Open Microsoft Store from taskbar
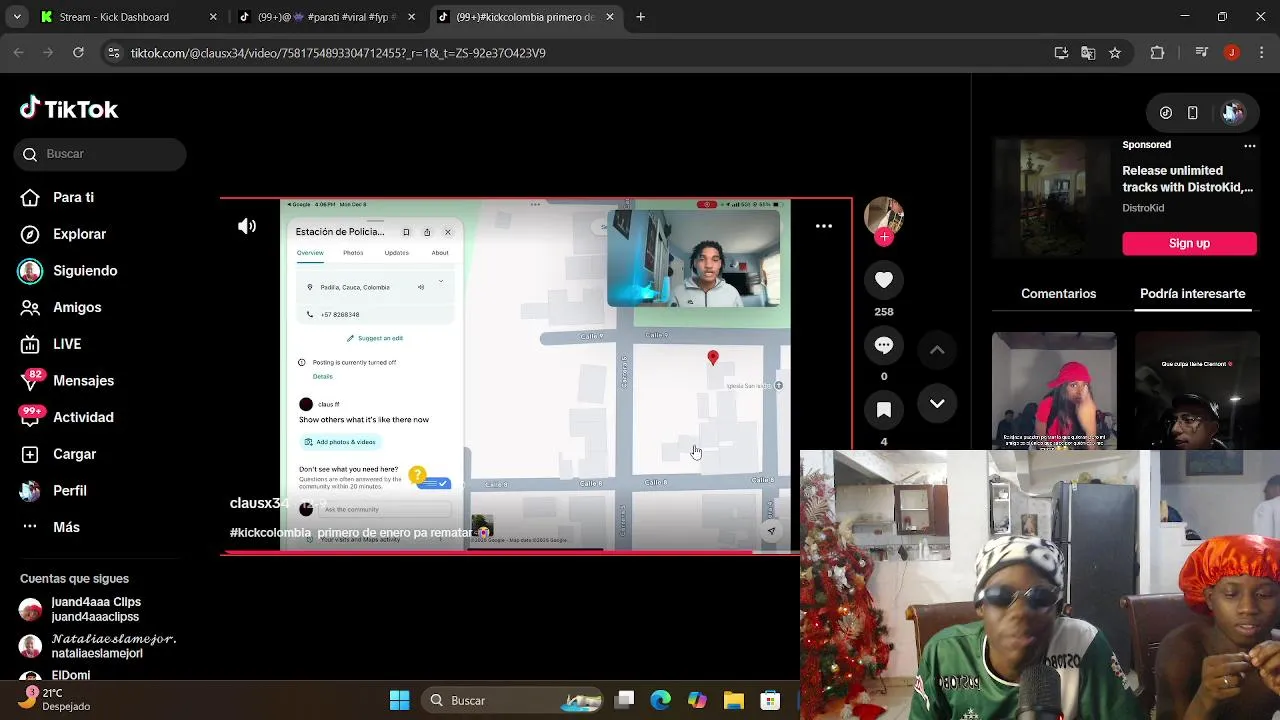This screenshot has width=1280, height=720. point(769,700)
